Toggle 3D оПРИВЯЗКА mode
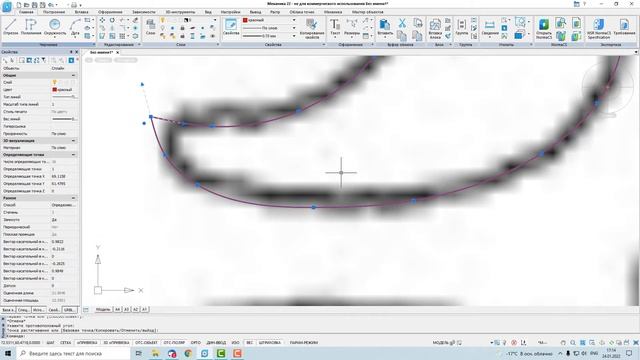 (x=116, y=343)
